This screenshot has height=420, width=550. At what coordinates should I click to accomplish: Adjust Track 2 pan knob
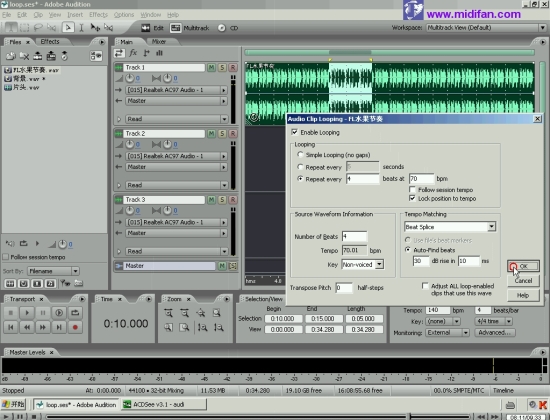coord(167,144)
